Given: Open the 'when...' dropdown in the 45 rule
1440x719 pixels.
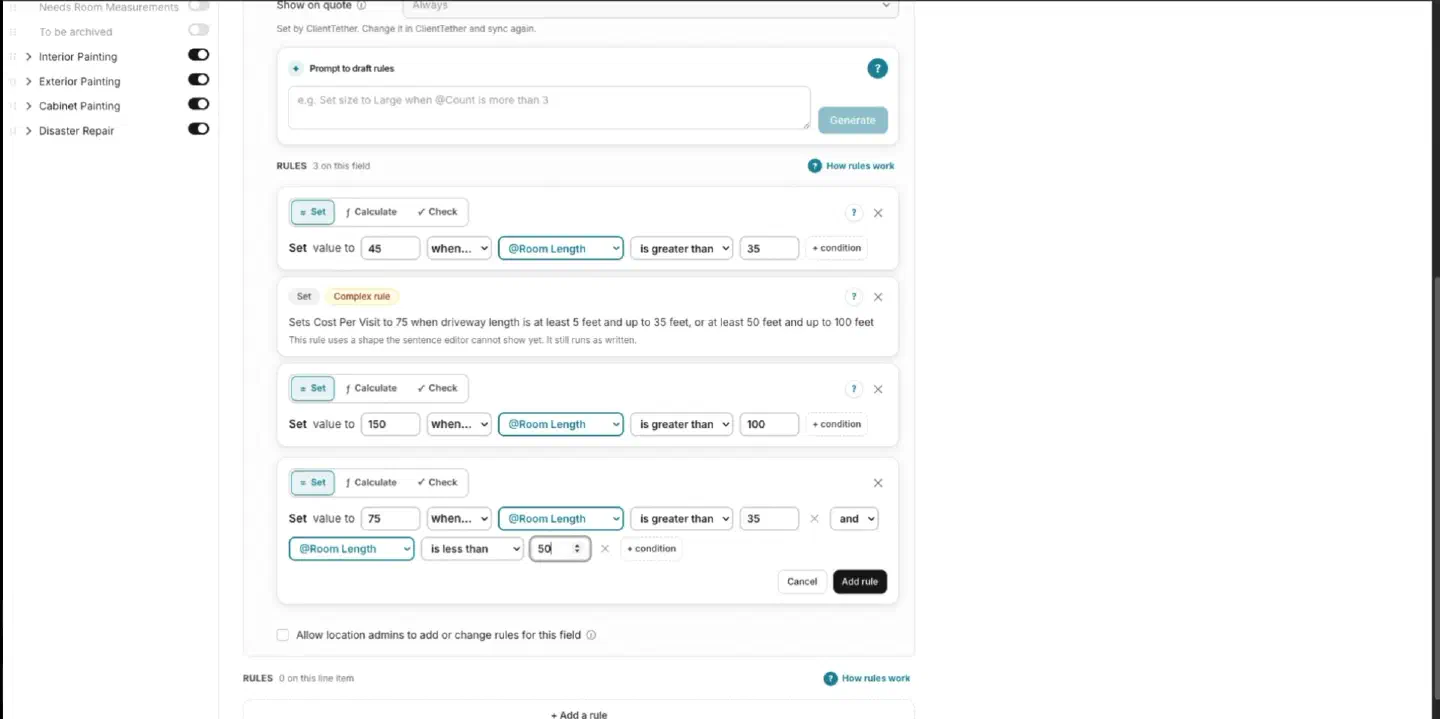Looking at the screenshot, I should coord(459,248).
